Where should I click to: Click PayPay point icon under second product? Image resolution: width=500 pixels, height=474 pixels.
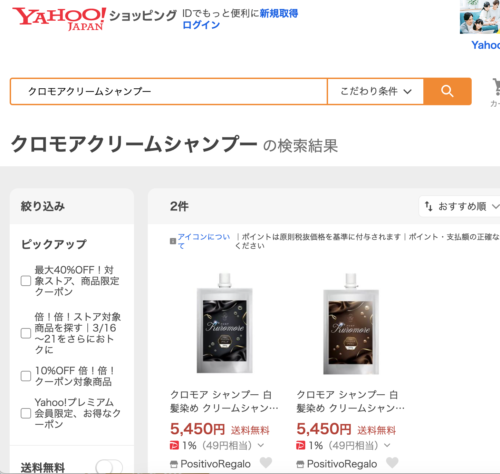point(301,445)
